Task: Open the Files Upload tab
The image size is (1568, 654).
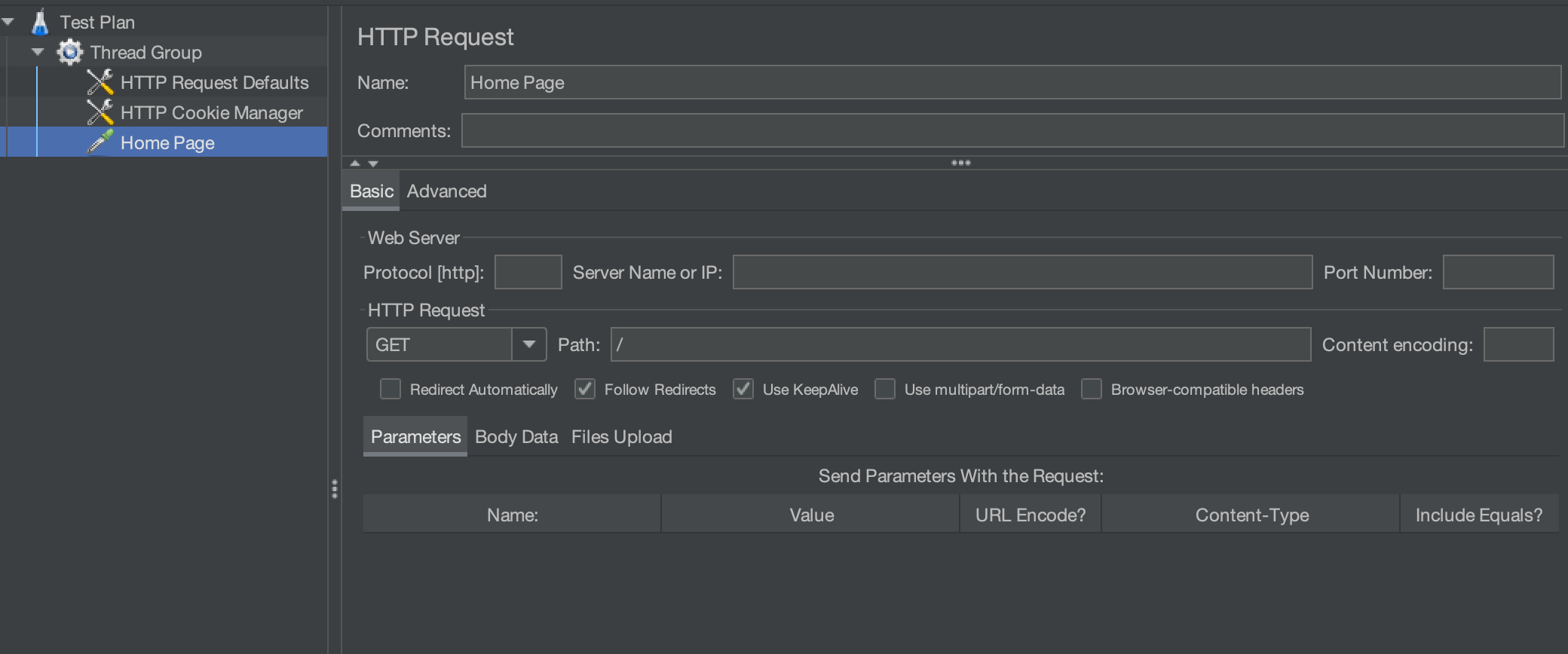Action: (x=622, y=437)
